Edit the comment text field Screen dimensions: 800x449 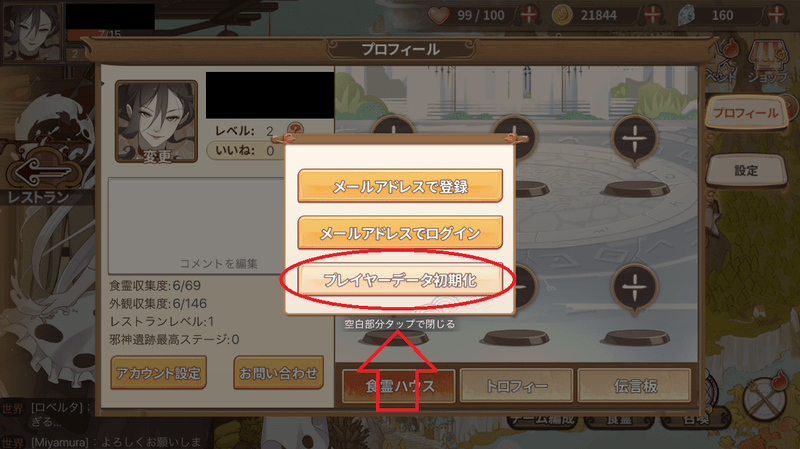(197, 226)
